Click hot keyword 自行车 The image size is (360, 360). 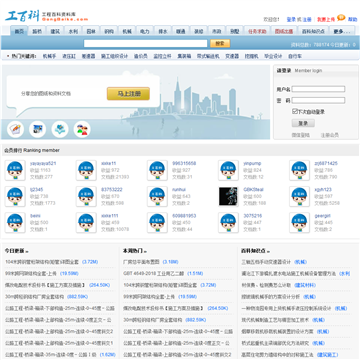click(295, 56)
